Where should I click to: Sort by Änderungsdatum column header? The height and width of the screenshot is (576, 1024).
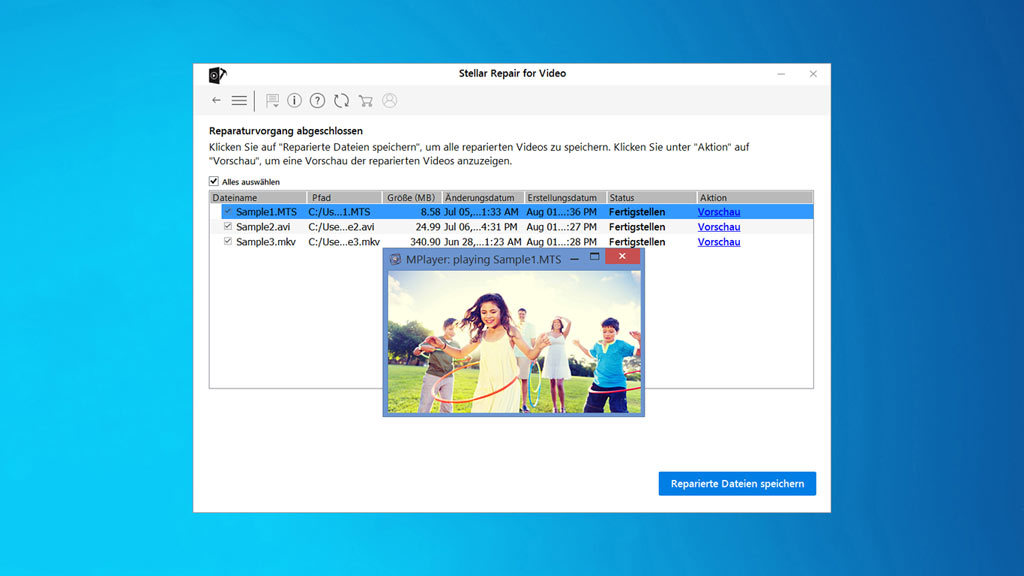point(483,197)
